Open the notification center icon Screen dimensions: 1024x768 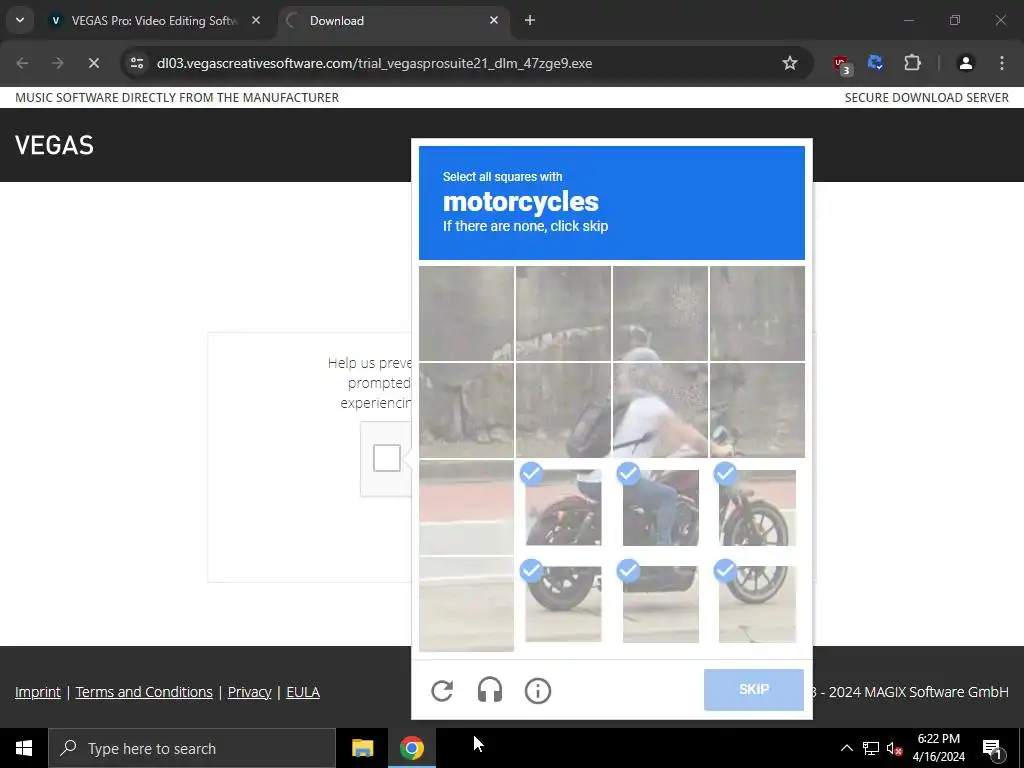pos(993,749)
